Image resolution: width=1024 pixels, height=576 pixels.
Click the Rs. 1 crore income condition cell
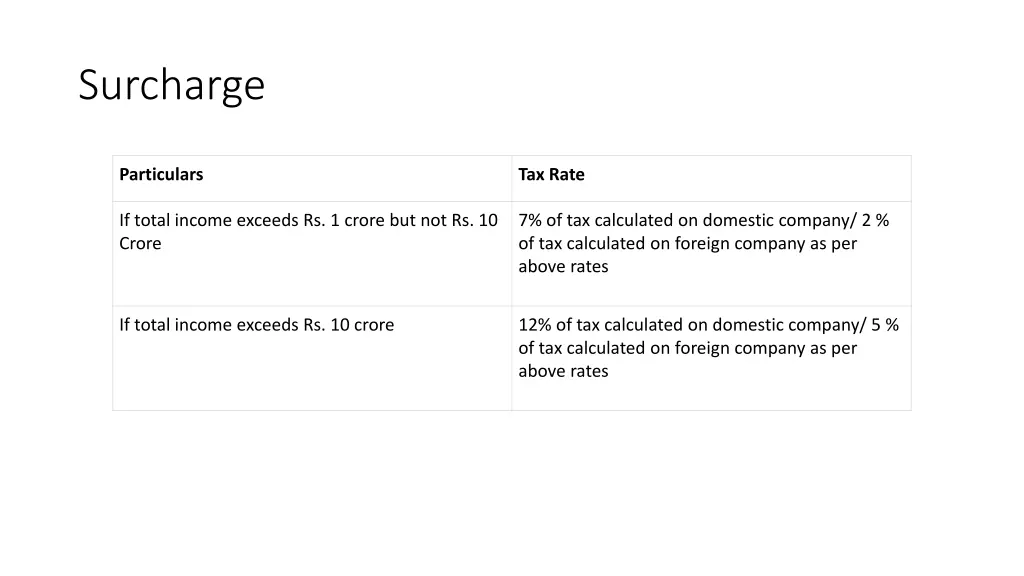click(x=312, y=253)
